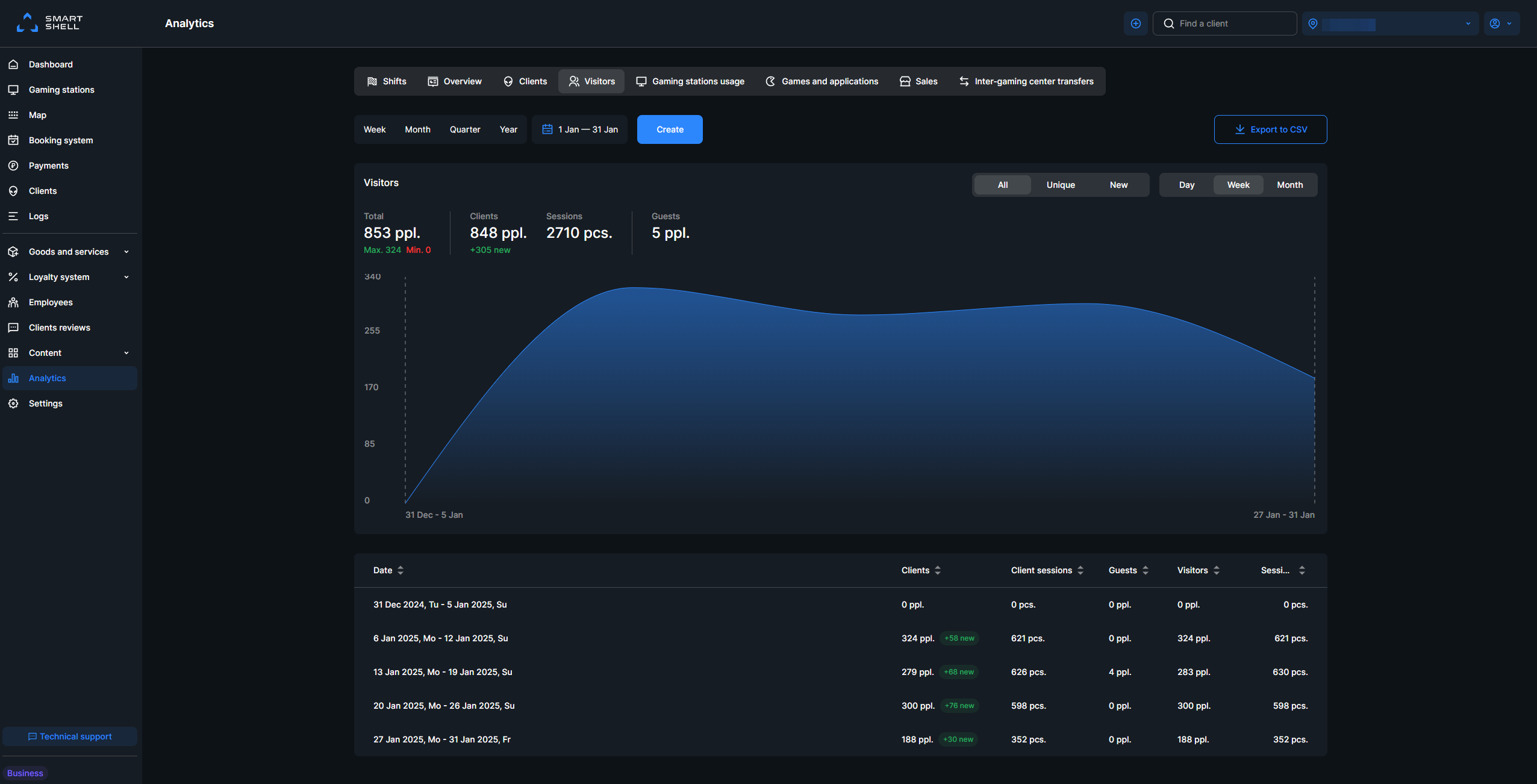Click the add plus icon in header
This screenshot has width=1537, height=784.
click(x=1135, y=23)
